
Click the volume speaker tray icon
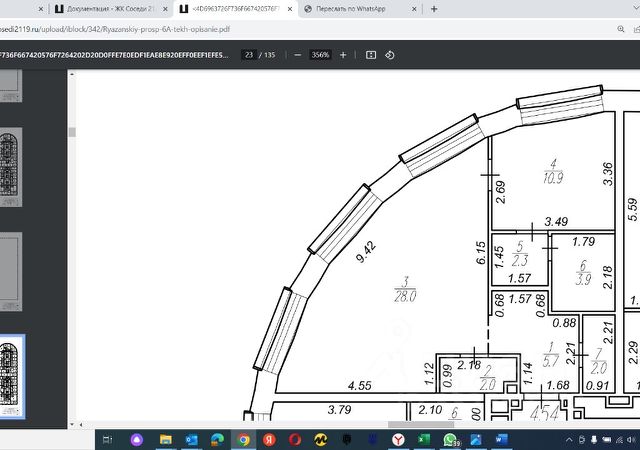click(x=632, y=440)
